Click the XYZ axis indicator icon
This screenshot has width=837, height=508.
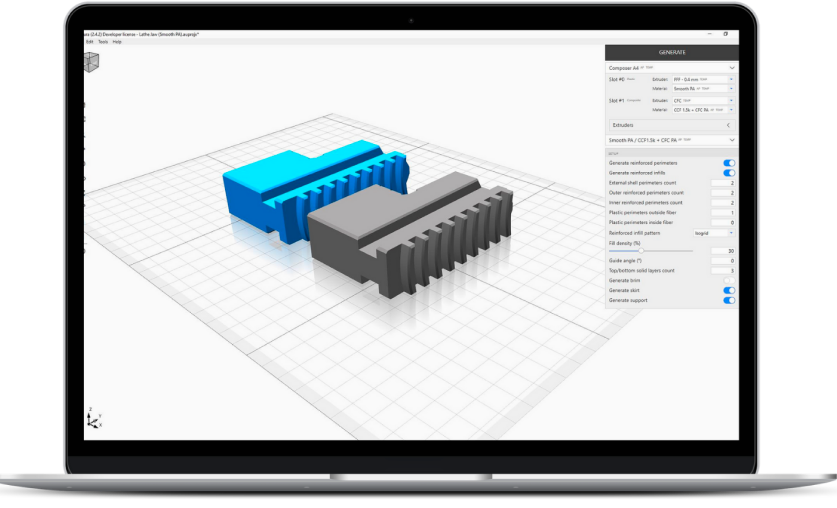tap(94, 418)
